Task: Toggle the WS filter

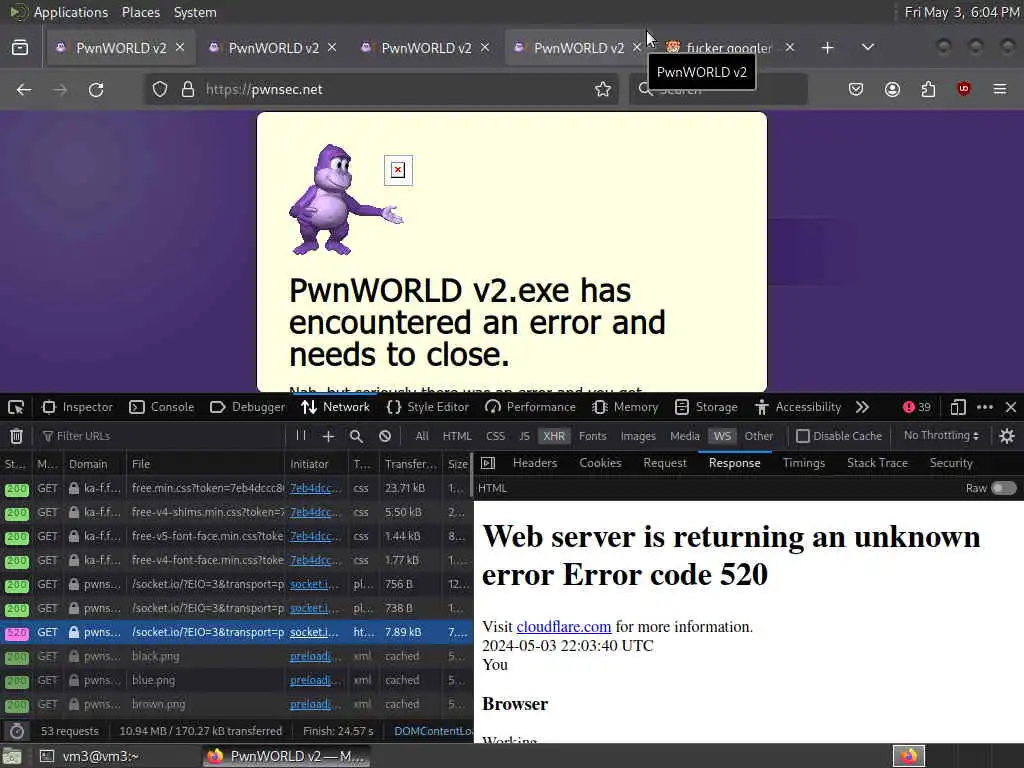Action: pyautogui.click(x=722, y=436)
